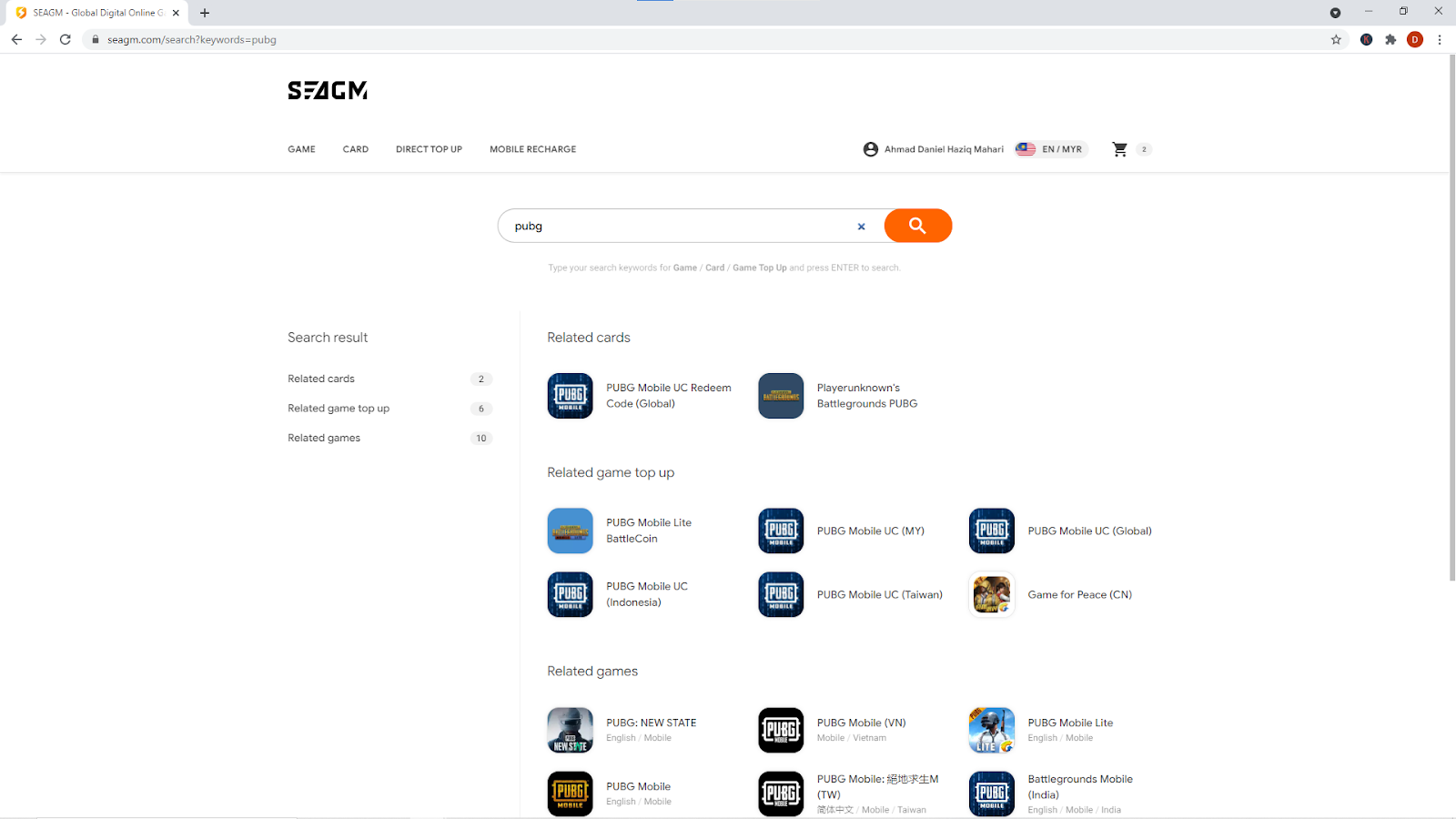The height and width of the screenshot is (819, 1456).
Task: Open PUBG Mobile UC (Taiwan) link
Action: pos(880,594)
